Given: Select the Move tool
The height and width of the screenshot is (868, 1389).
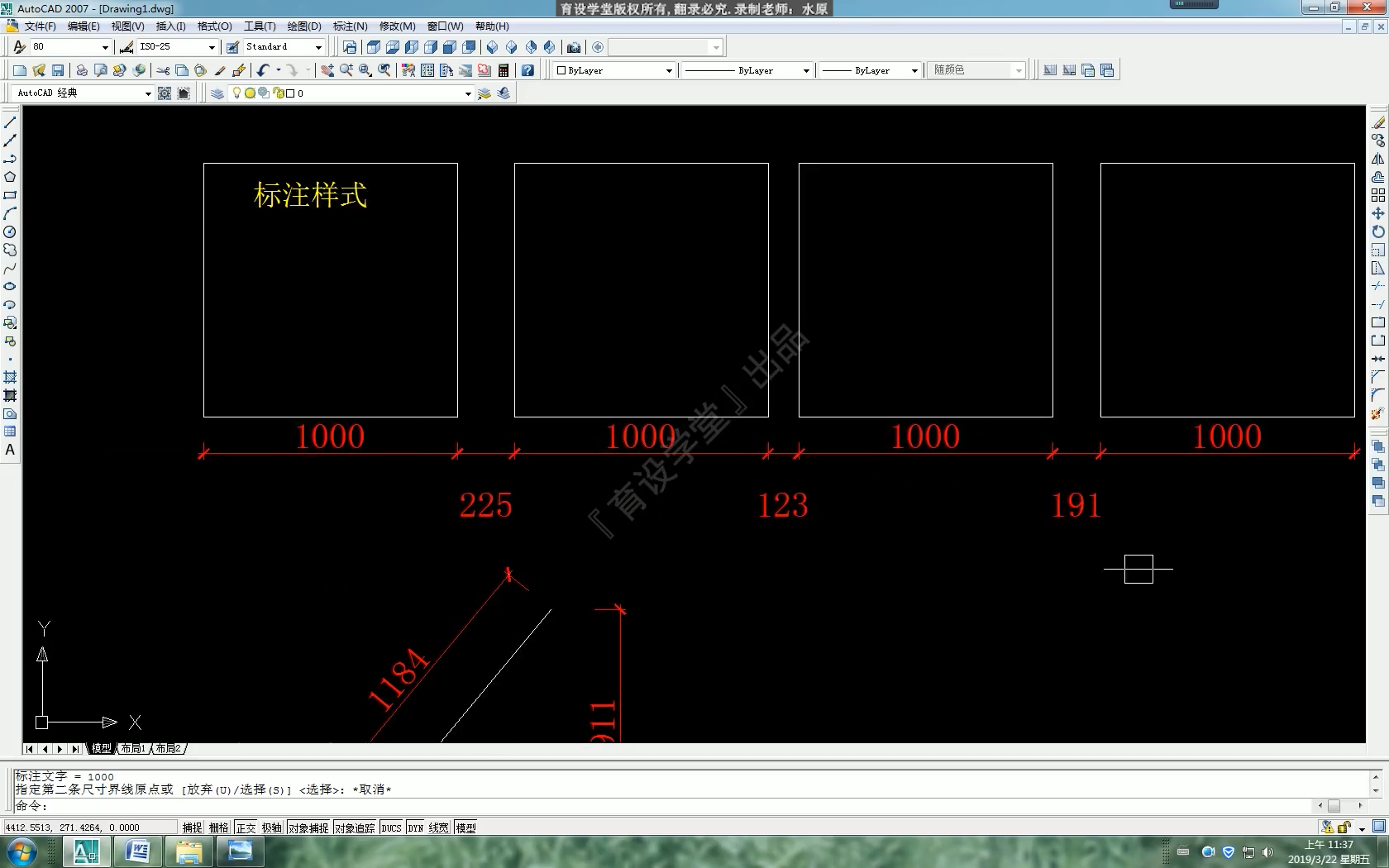Looking at the screenshot, I should 1378,213.
